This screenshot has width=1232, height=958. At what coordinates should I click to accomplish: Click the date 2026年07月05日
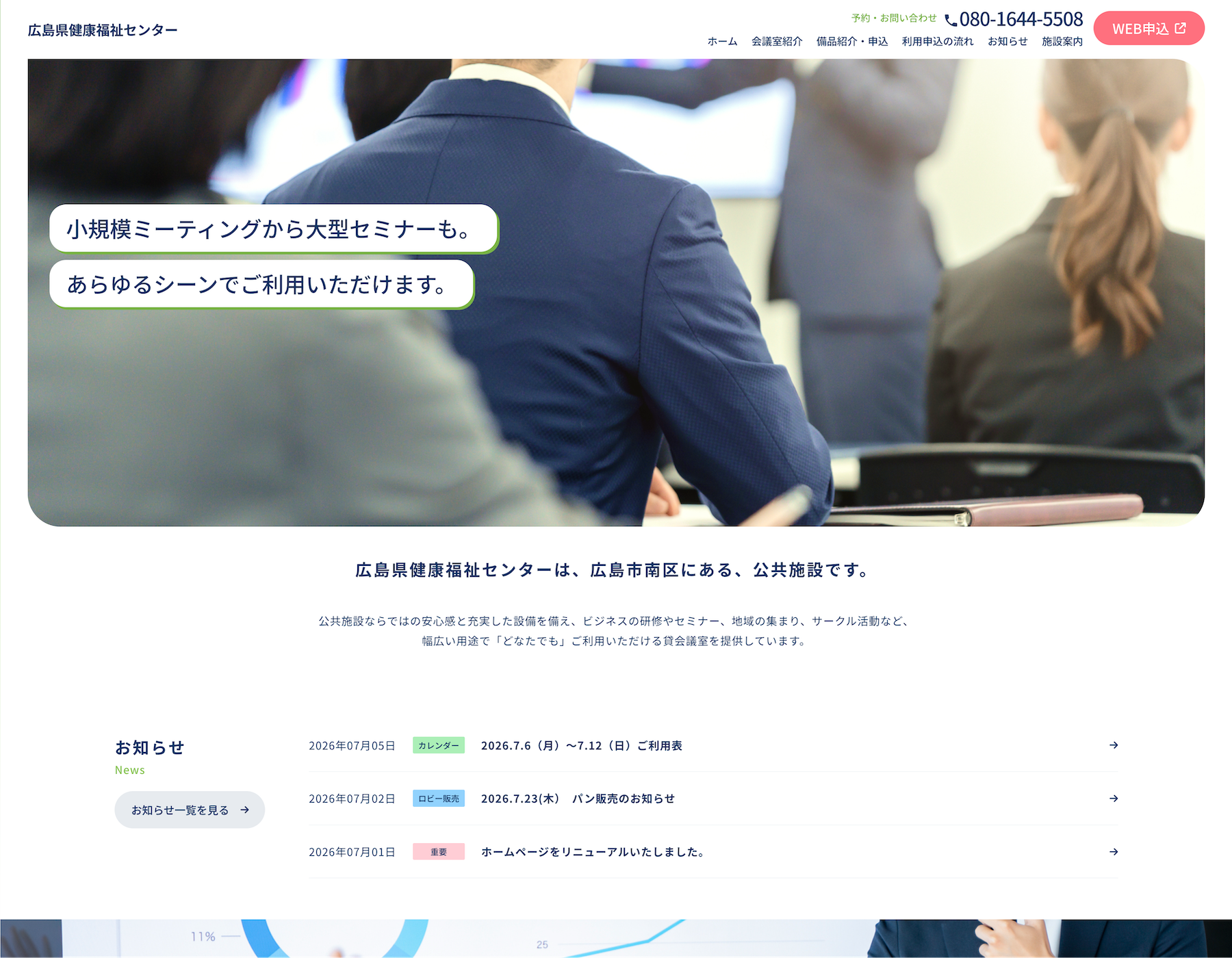pyautogui.click(x=352, y=746)
